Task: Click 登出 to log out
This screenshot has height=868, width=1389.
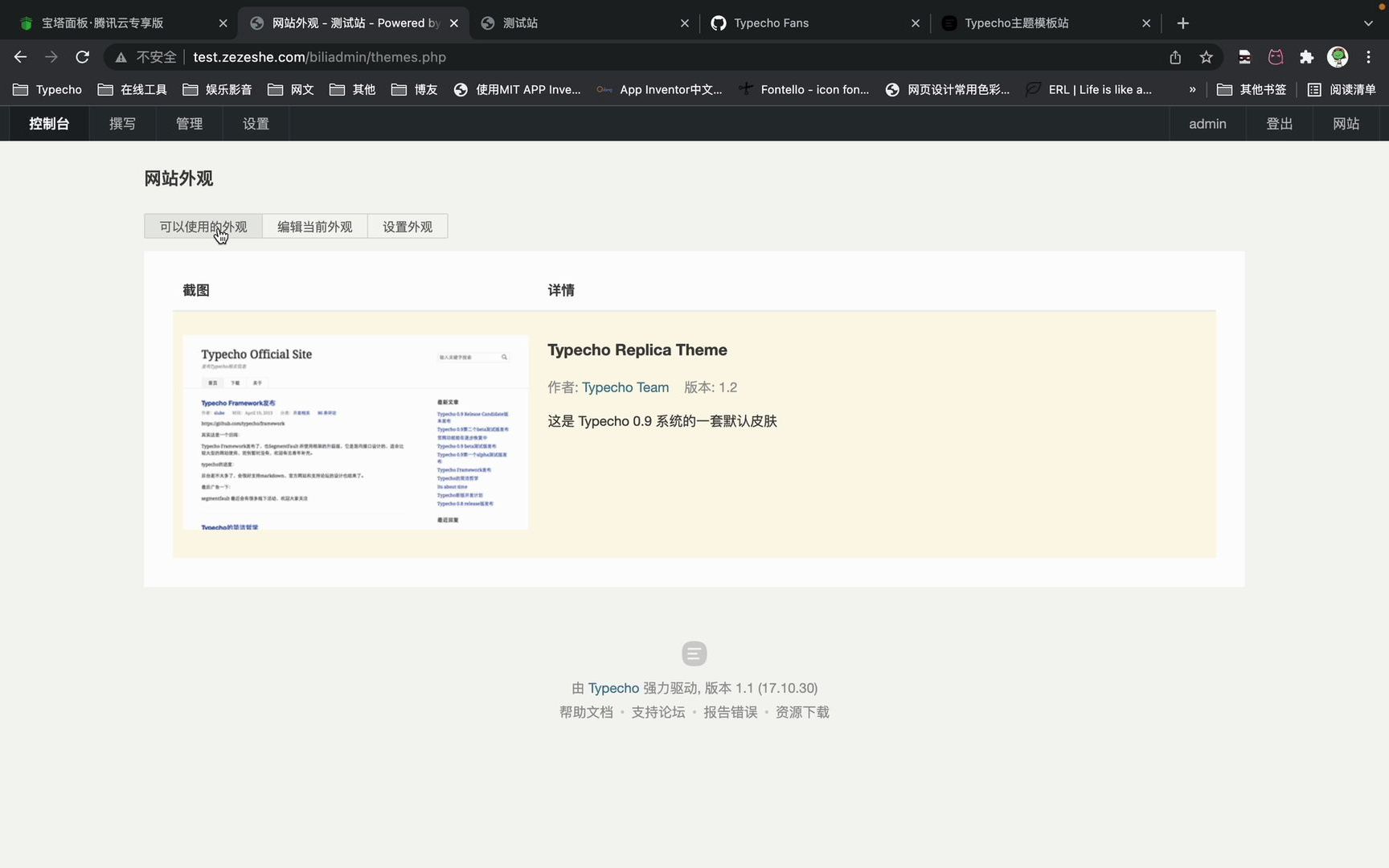Action: click(1279, 124)
